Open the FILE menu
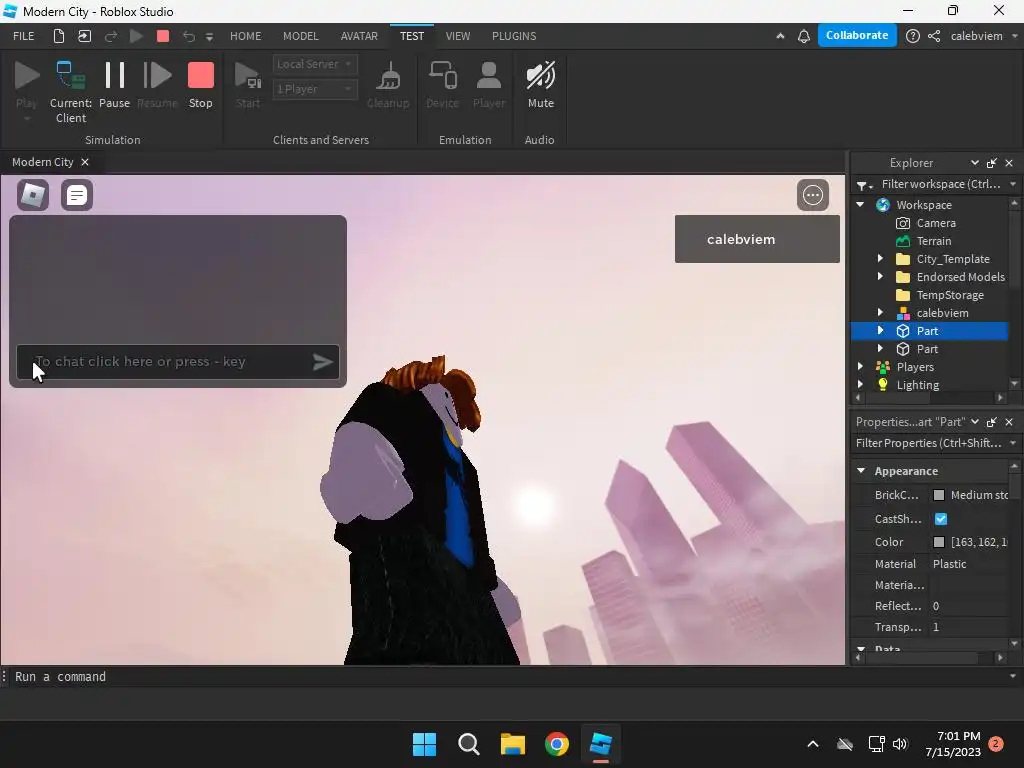Image resolution: width=1024 pixels, height=768 pixels. 24,36
